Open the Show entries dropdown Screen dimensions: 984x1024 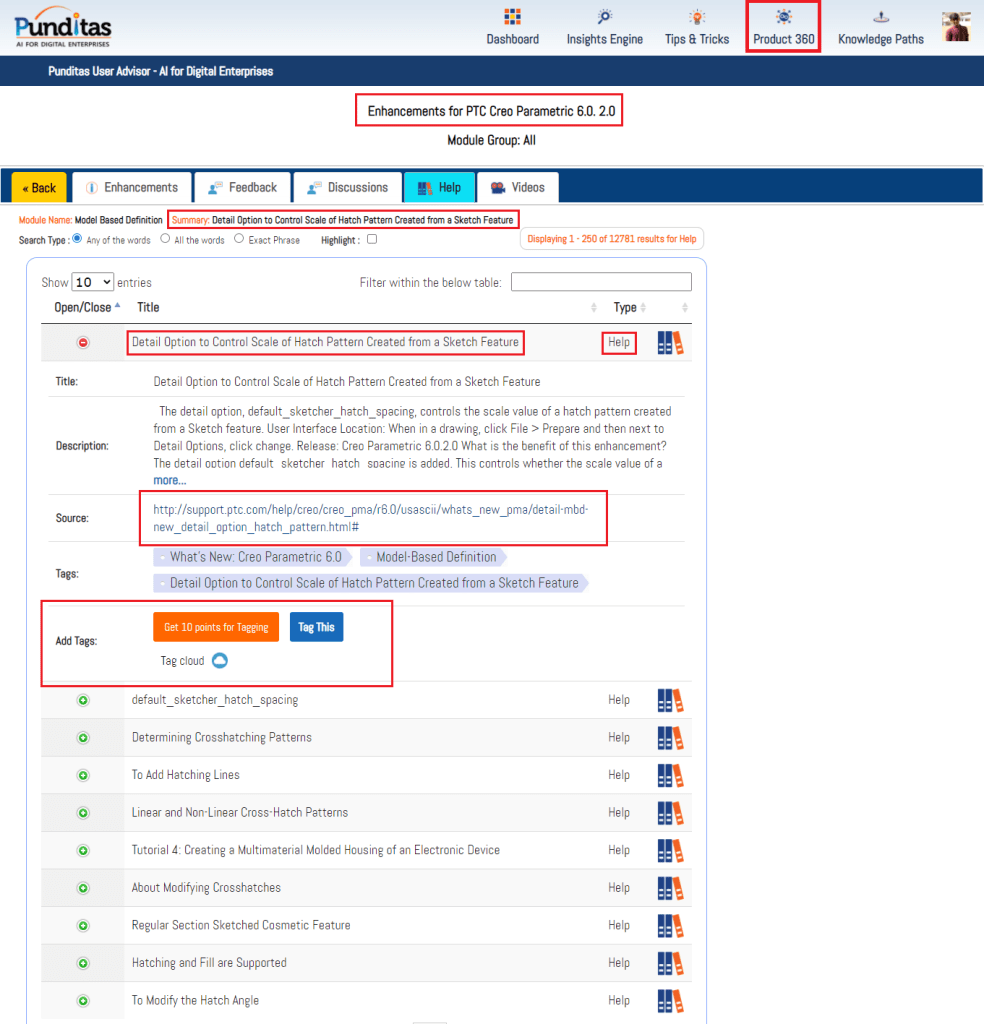point(93,283)
